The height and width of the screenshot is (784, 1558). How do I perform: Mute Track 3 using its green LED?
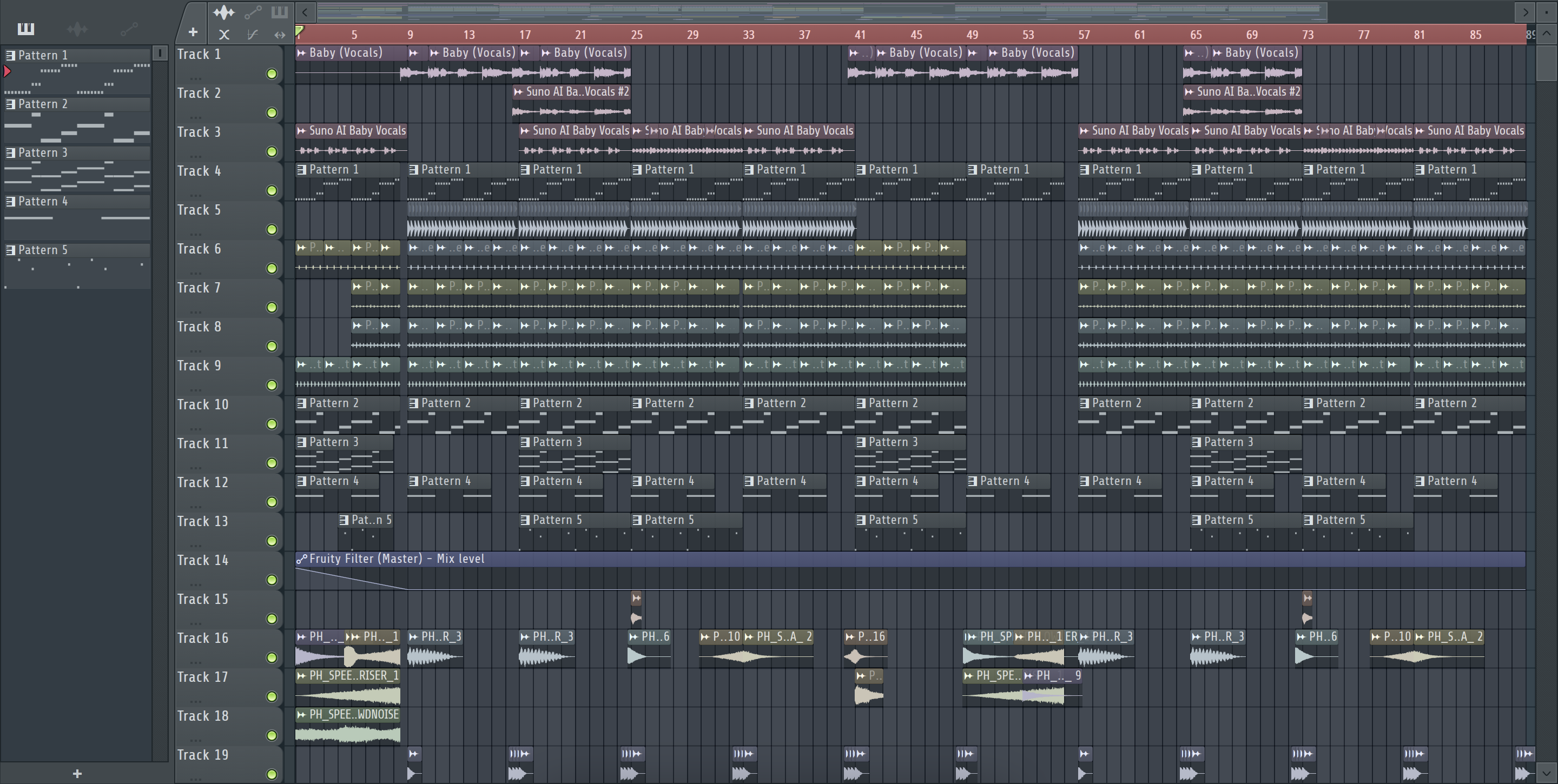click(272, 152)
